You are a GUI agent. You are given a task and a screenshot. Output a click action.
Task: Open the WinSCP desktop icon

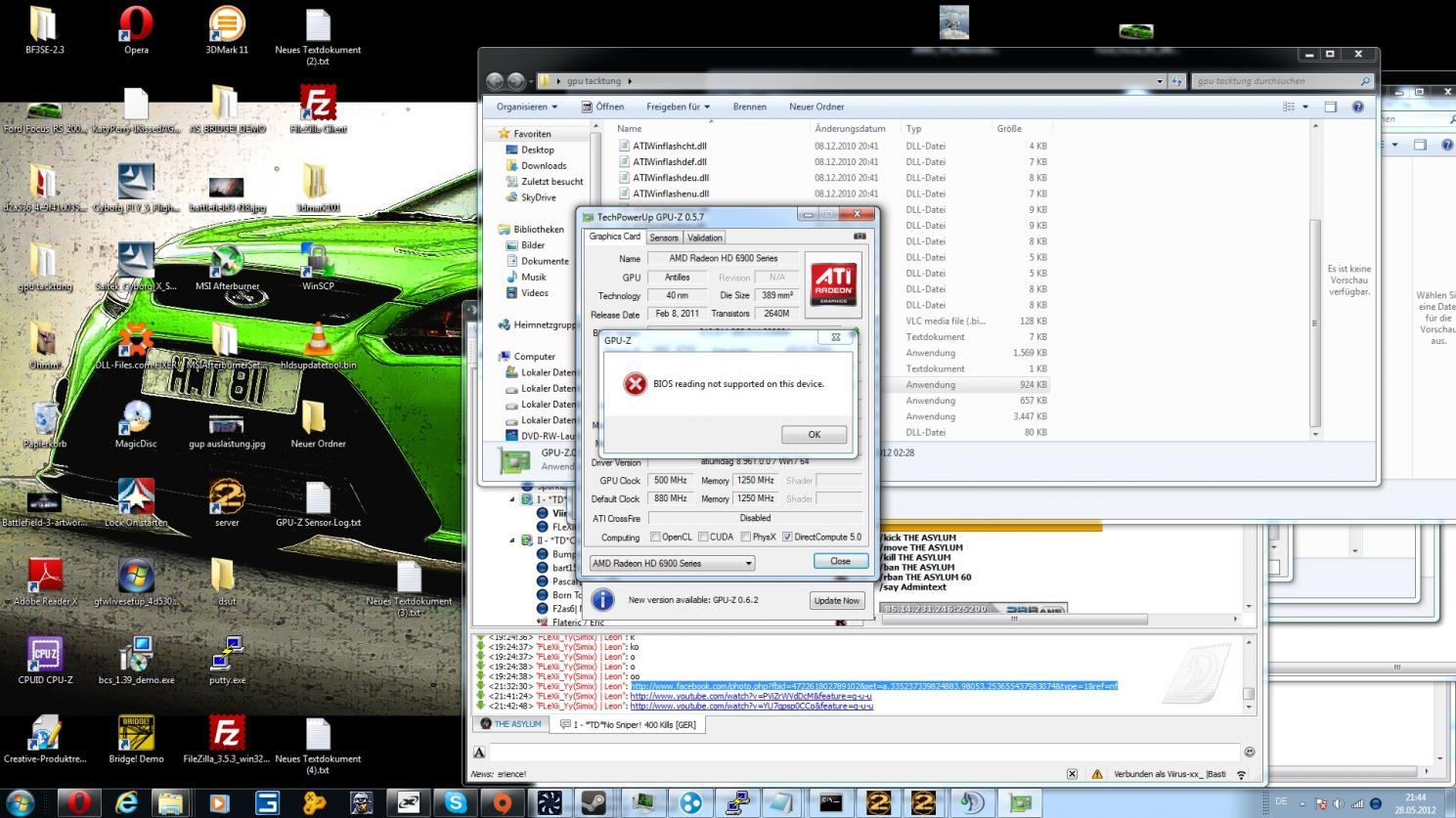tap(318, 267)
